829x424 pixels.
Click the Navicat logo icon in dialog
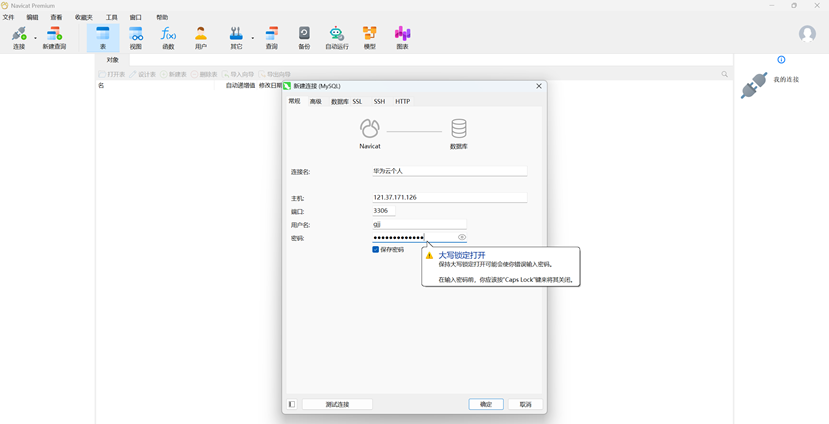pyautogui.click(x=370, y=128)
